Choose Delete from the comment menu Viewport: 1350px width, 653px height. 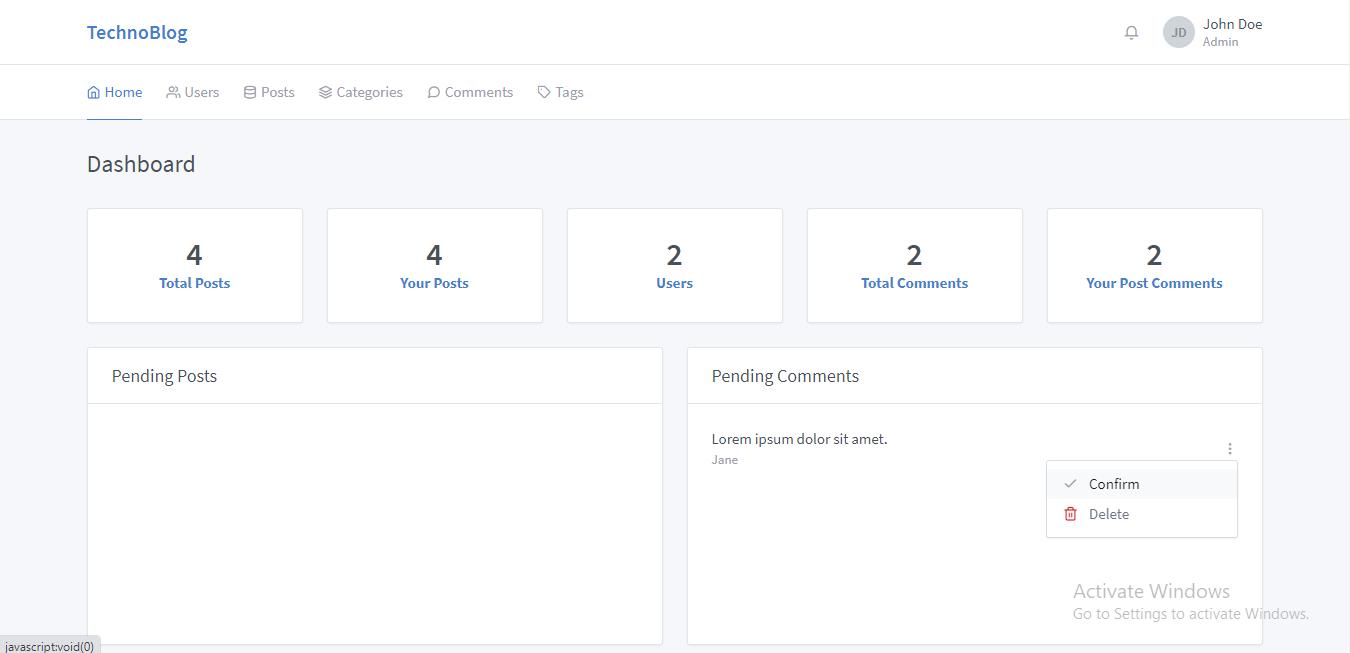pos(1109,514)
